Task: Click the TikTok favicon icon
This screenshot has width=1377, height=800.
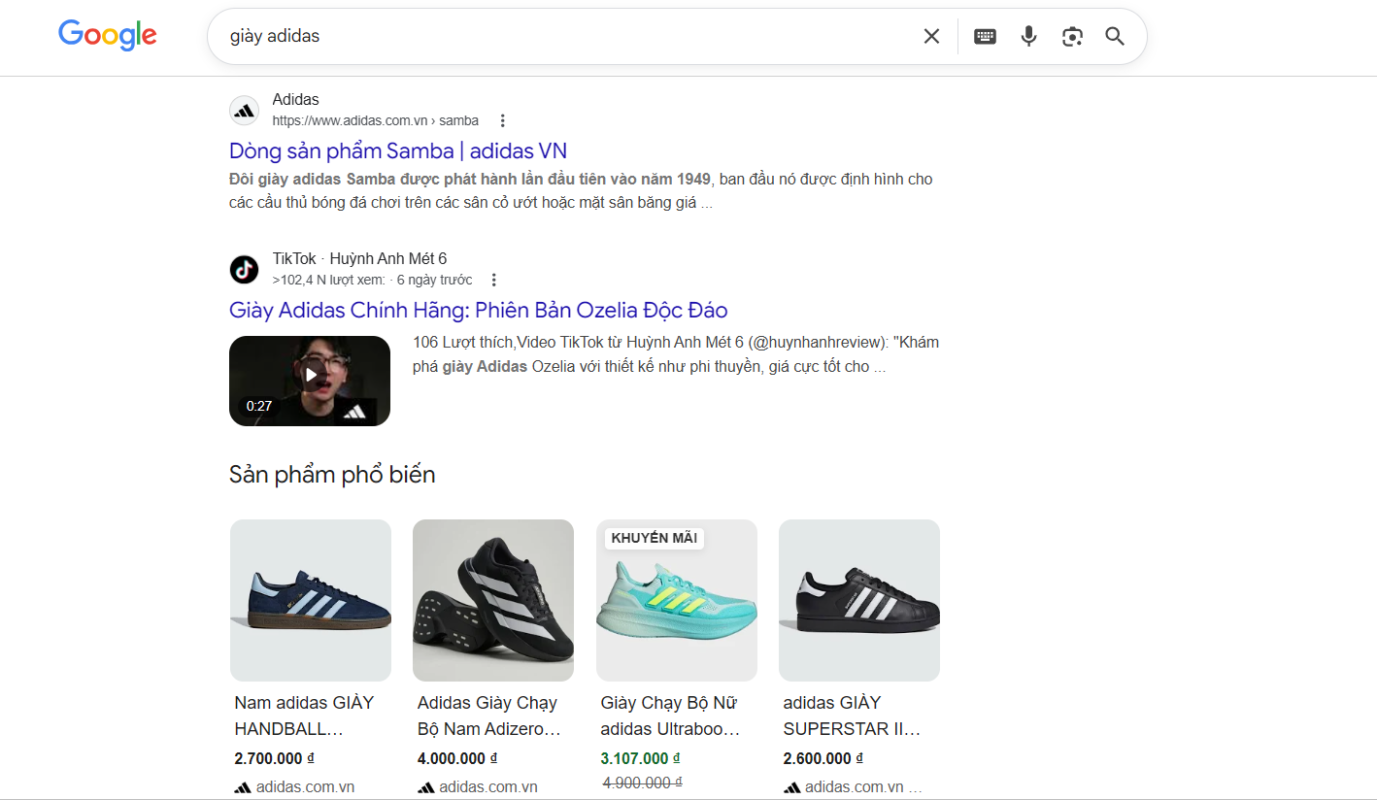Action: [244, 269]
